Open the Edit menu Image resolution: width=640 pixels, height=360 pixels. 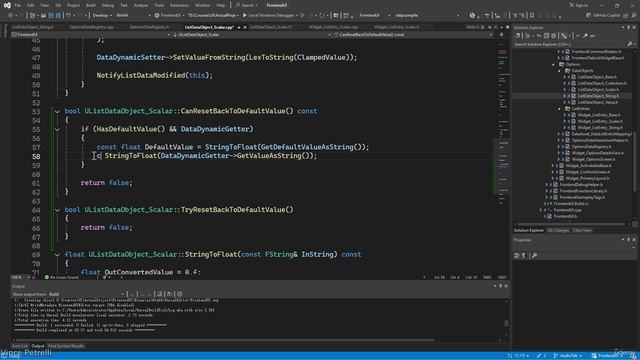point(31,5)
